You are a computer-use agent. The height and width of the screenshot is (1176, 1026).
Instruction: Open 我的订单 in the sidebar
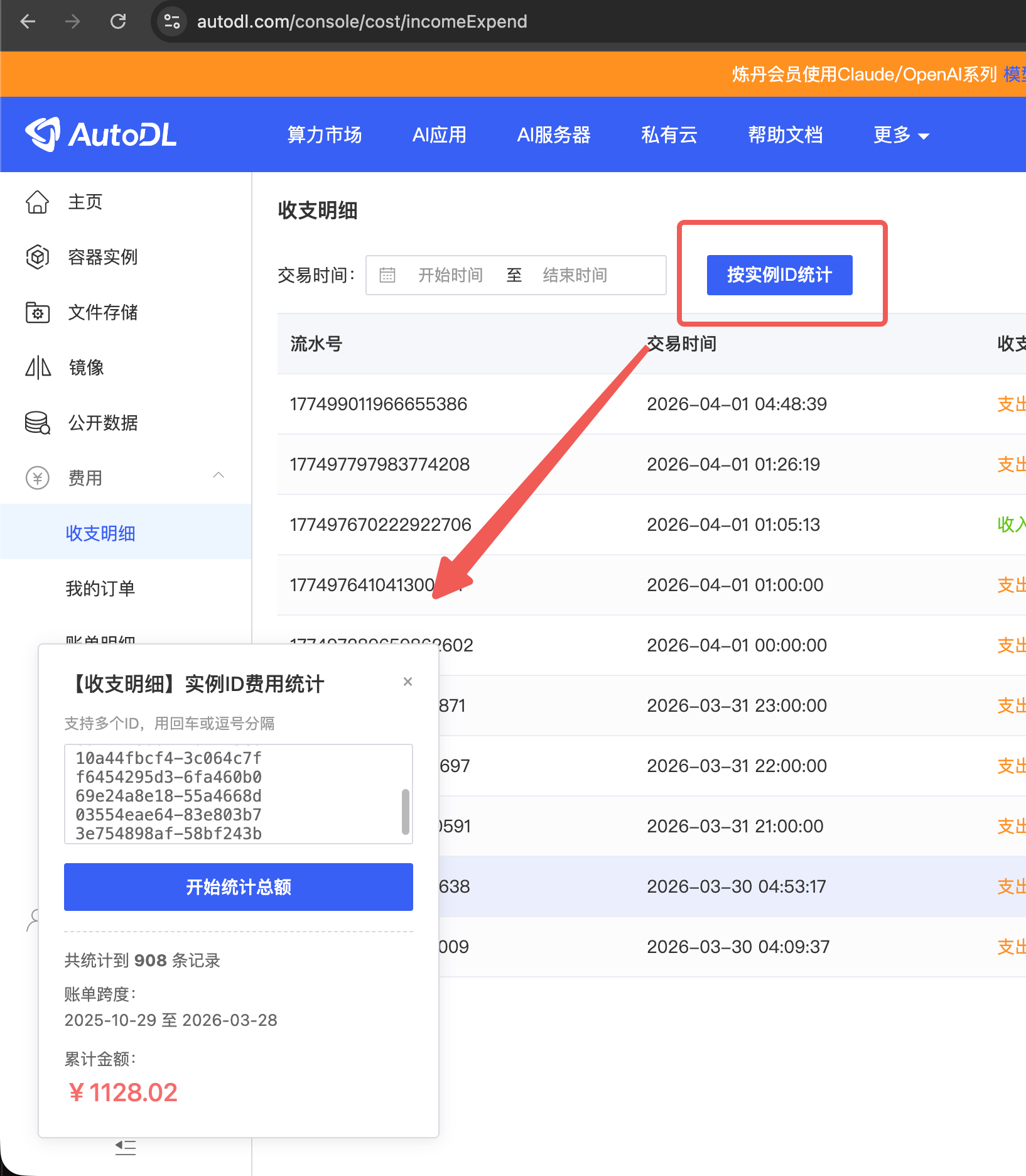point(100,589)
